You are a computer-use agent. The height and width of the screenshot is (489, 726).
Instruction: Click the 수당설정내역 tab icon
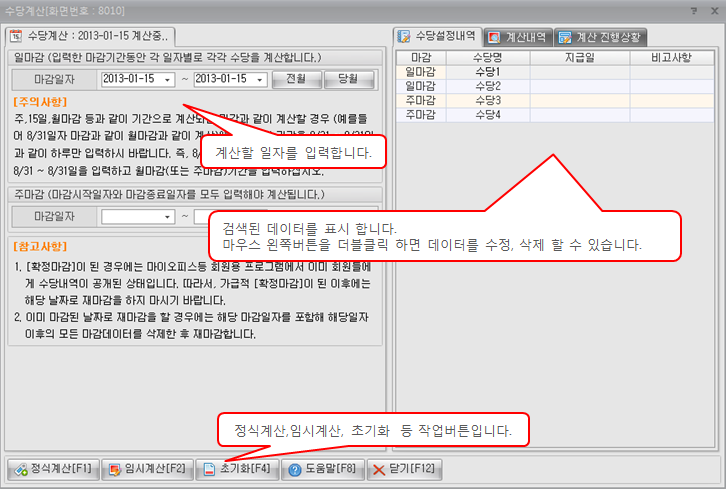click(x=404, y=37)
